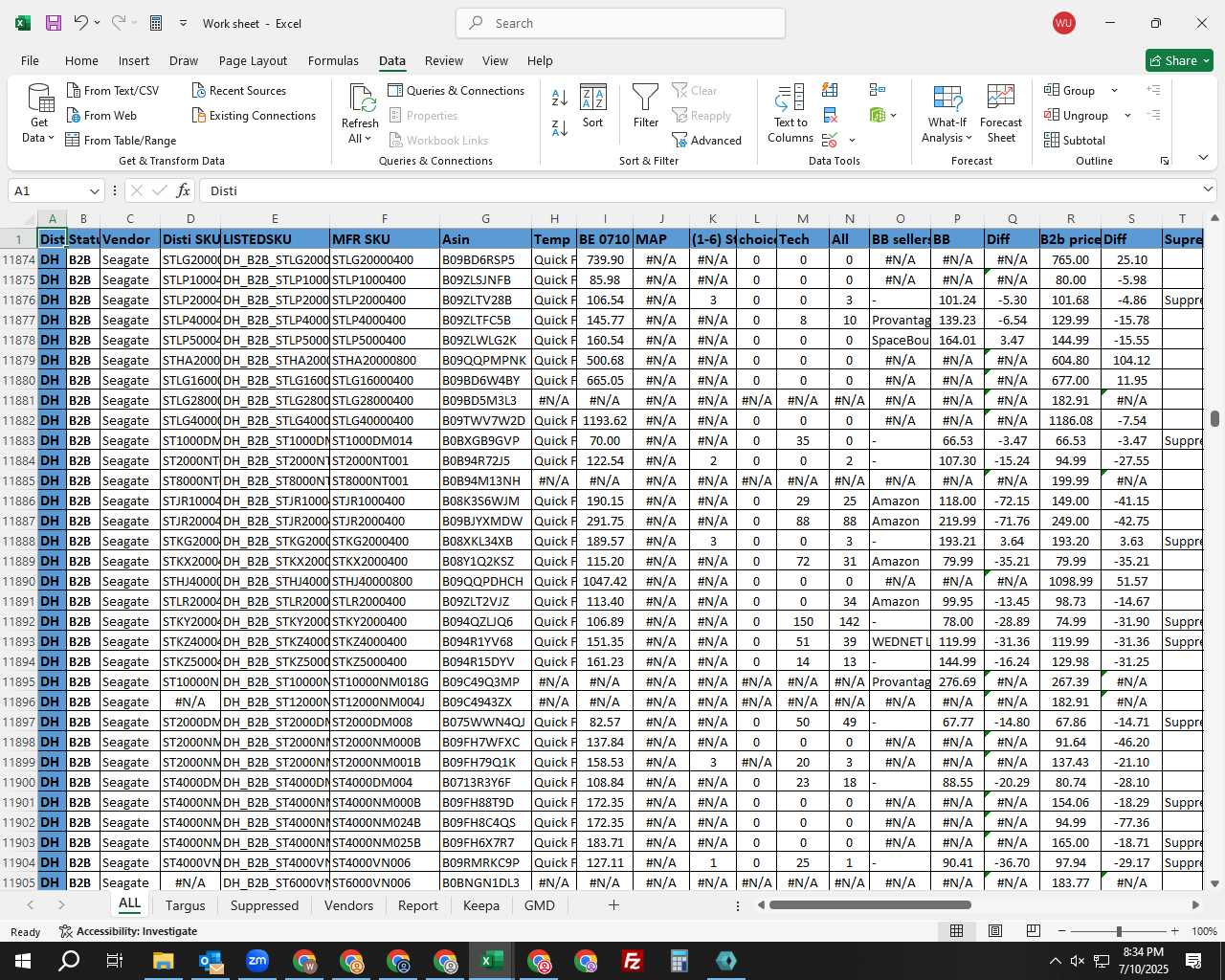Import data From Web
This screenshot has height=980, width=1225.
(x=101, y=116)
